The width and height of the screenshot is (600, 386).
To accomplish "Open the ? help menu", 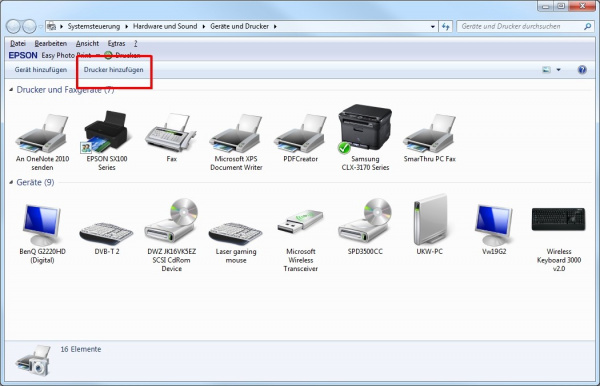I will click(x=135, y=43).
